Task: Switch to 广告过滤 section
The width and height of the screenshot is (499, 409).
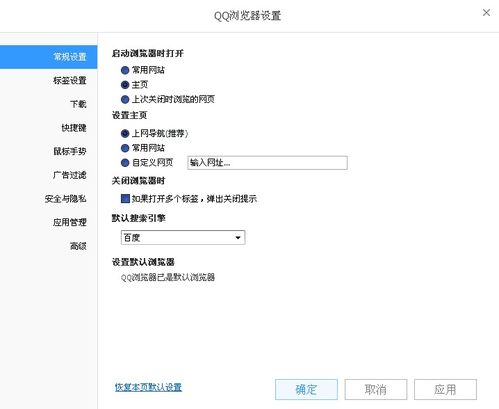Action: pos(70,175)
